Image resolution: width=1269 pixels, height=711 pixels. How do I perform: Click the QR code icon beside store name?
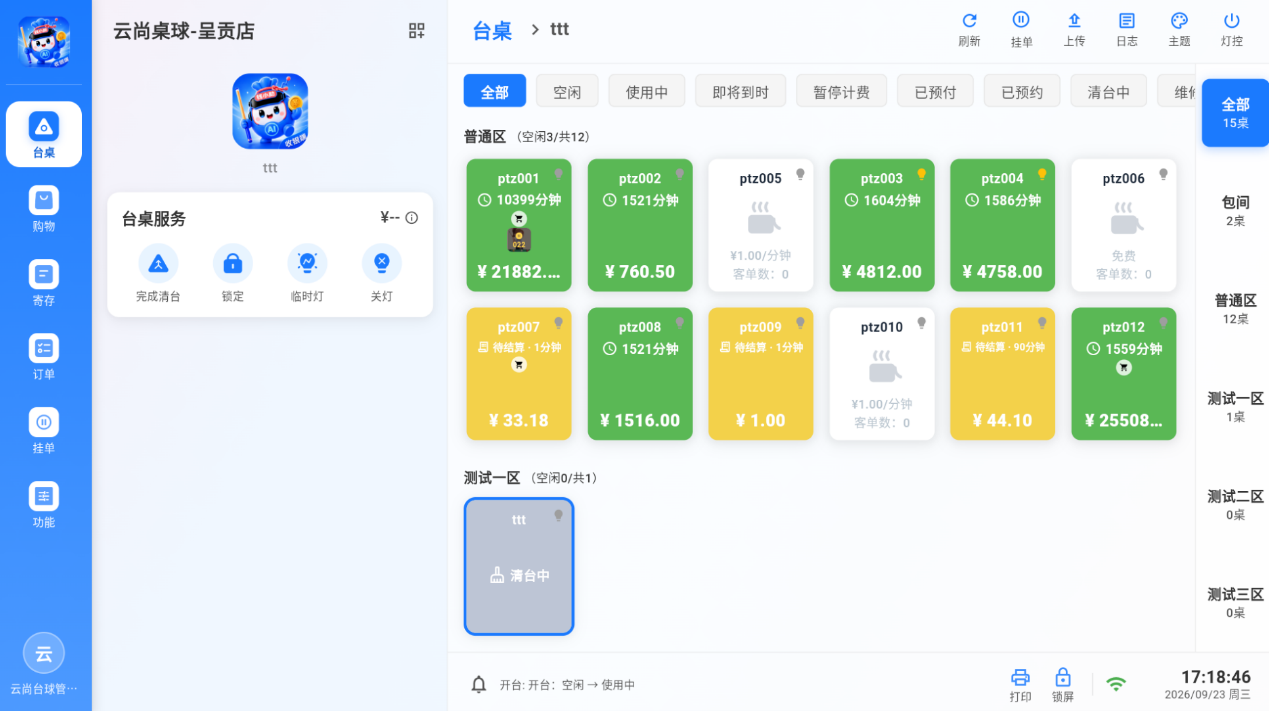coord(417,31)
